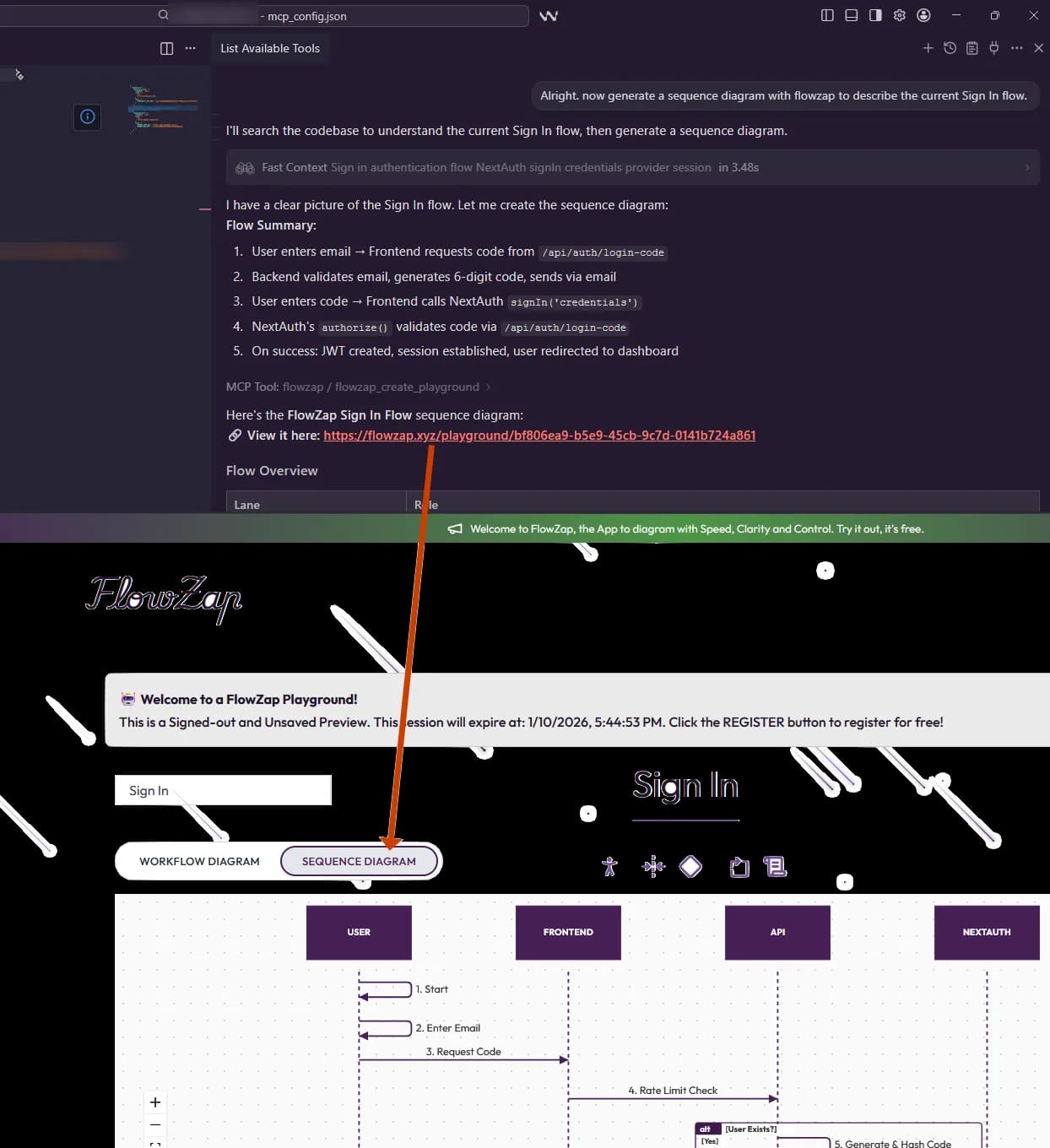Click the '4. Rate Limit Check' message label
This screenshot has width=1050, height=1148.
coord(673,1091)
